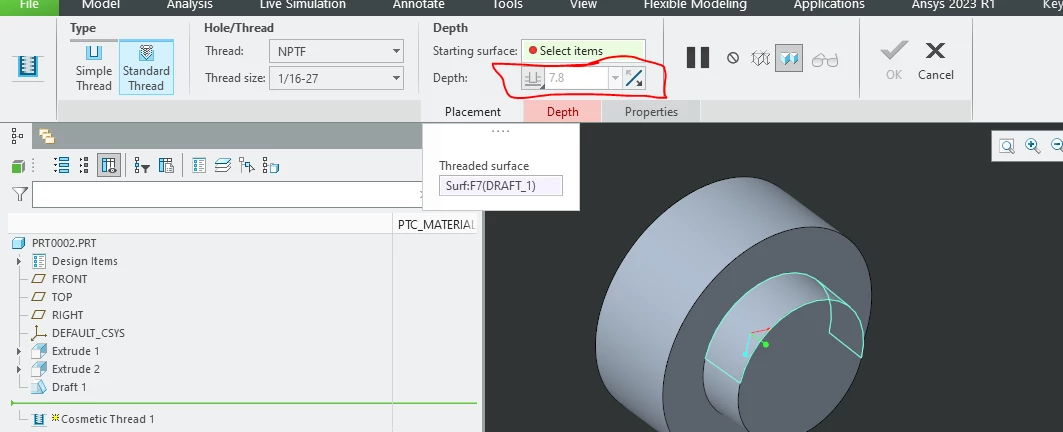Select Cosmetic Thread 1 in the tree
1063x432 pixels.
[x=107, y=419]
